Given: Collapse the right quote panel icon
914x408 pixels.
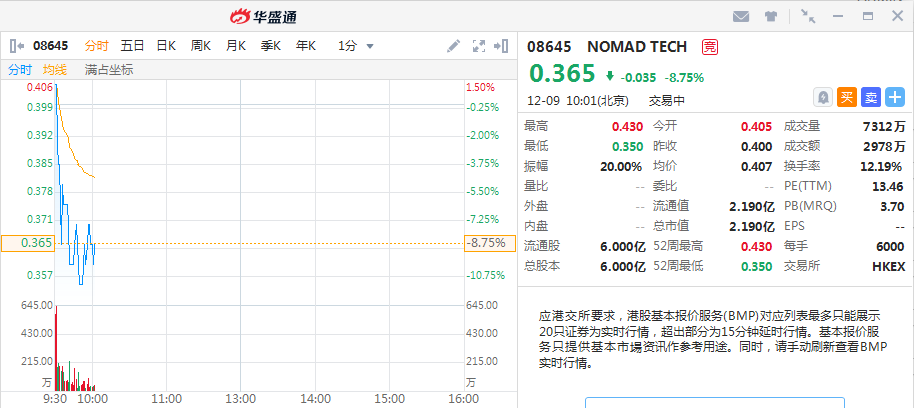Looking at the screenshot, I should click(503, 46).
